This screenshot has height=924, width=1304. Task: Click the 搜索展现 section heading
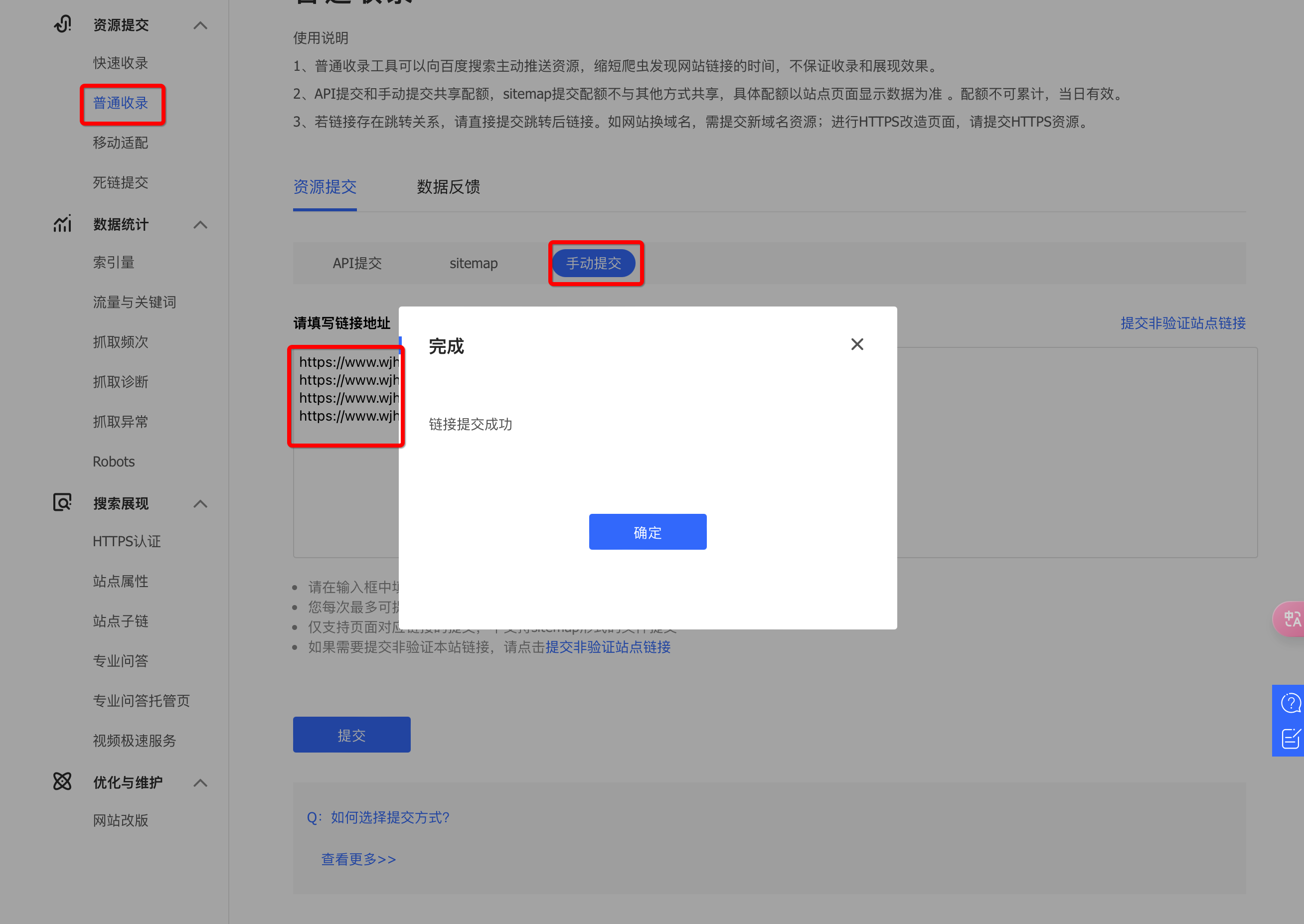coord(121,503)
